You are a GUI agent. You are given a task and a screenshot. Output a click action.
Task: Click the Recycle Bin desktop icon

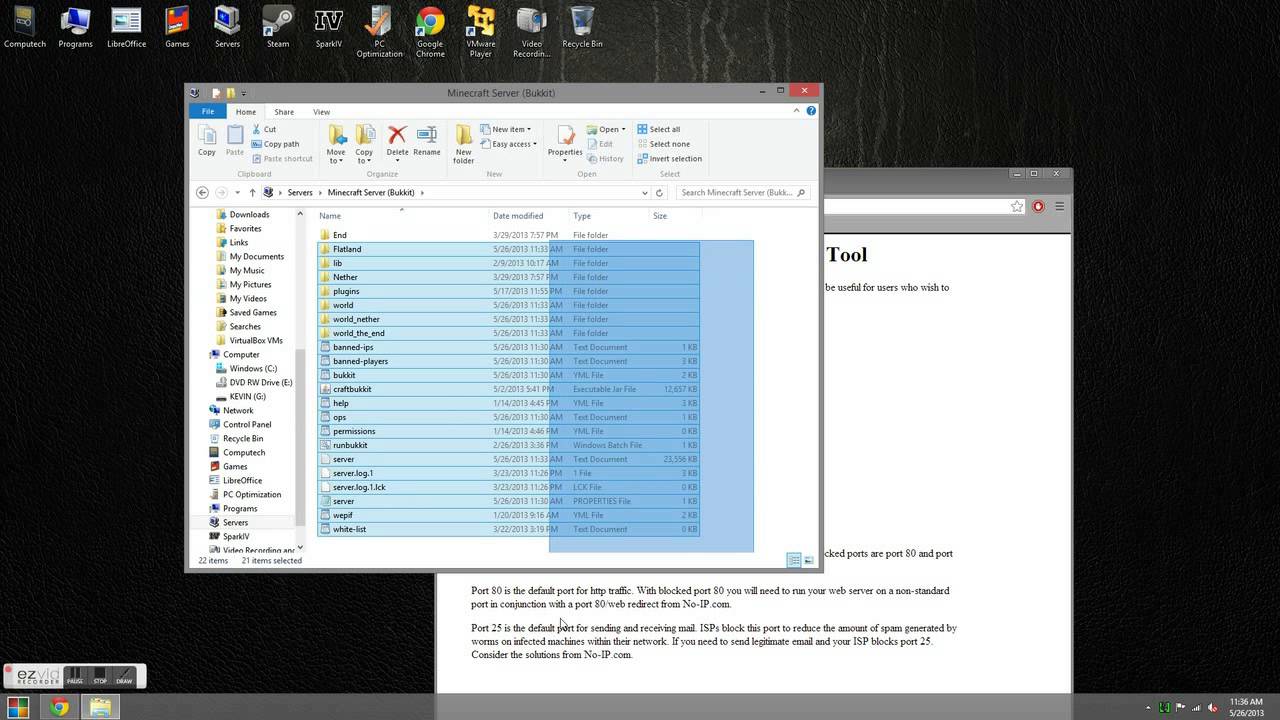tap(582, 27)
